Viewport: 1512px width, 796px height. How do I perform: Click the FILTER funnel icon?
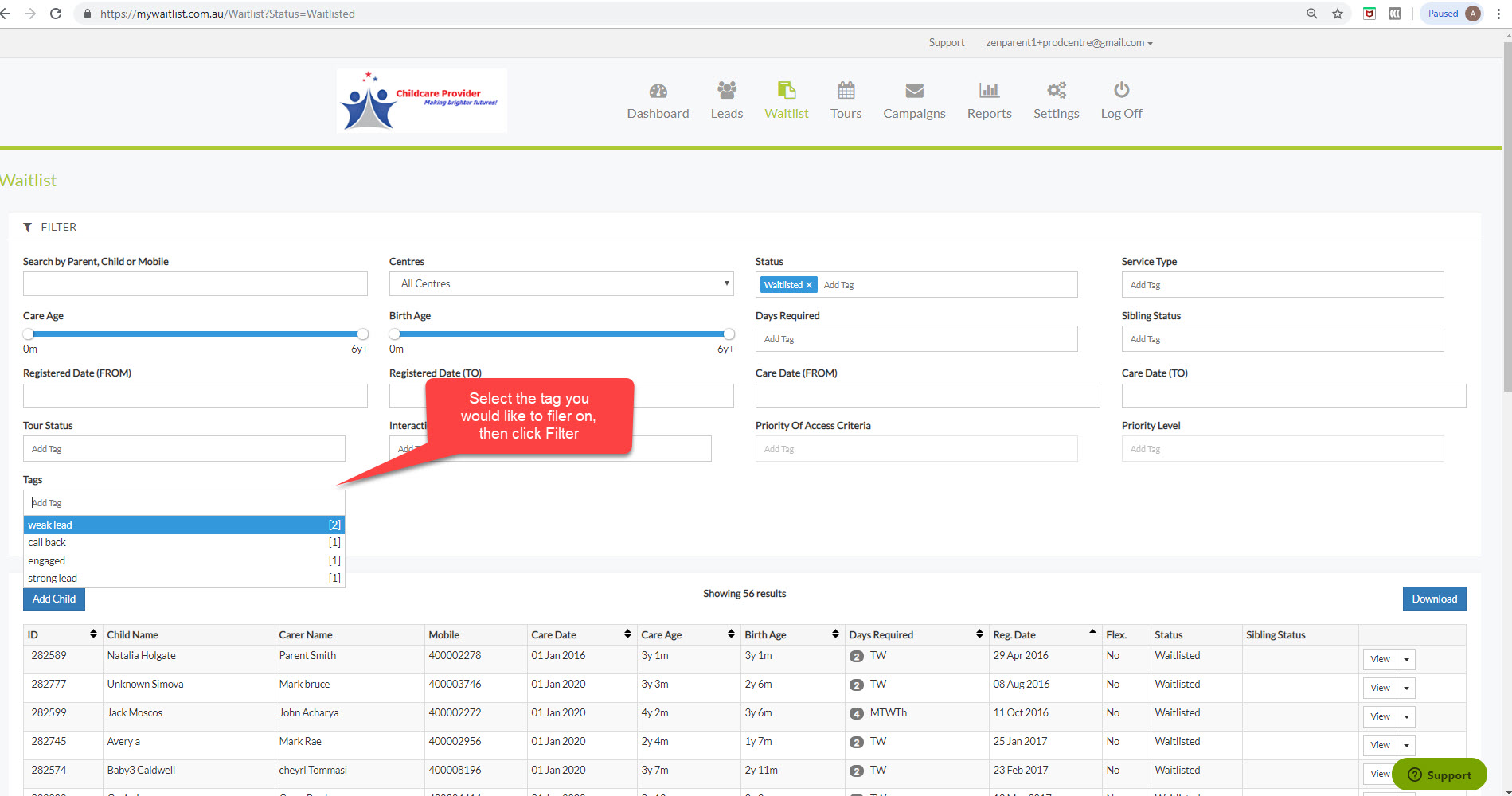(x=28, y=227)
